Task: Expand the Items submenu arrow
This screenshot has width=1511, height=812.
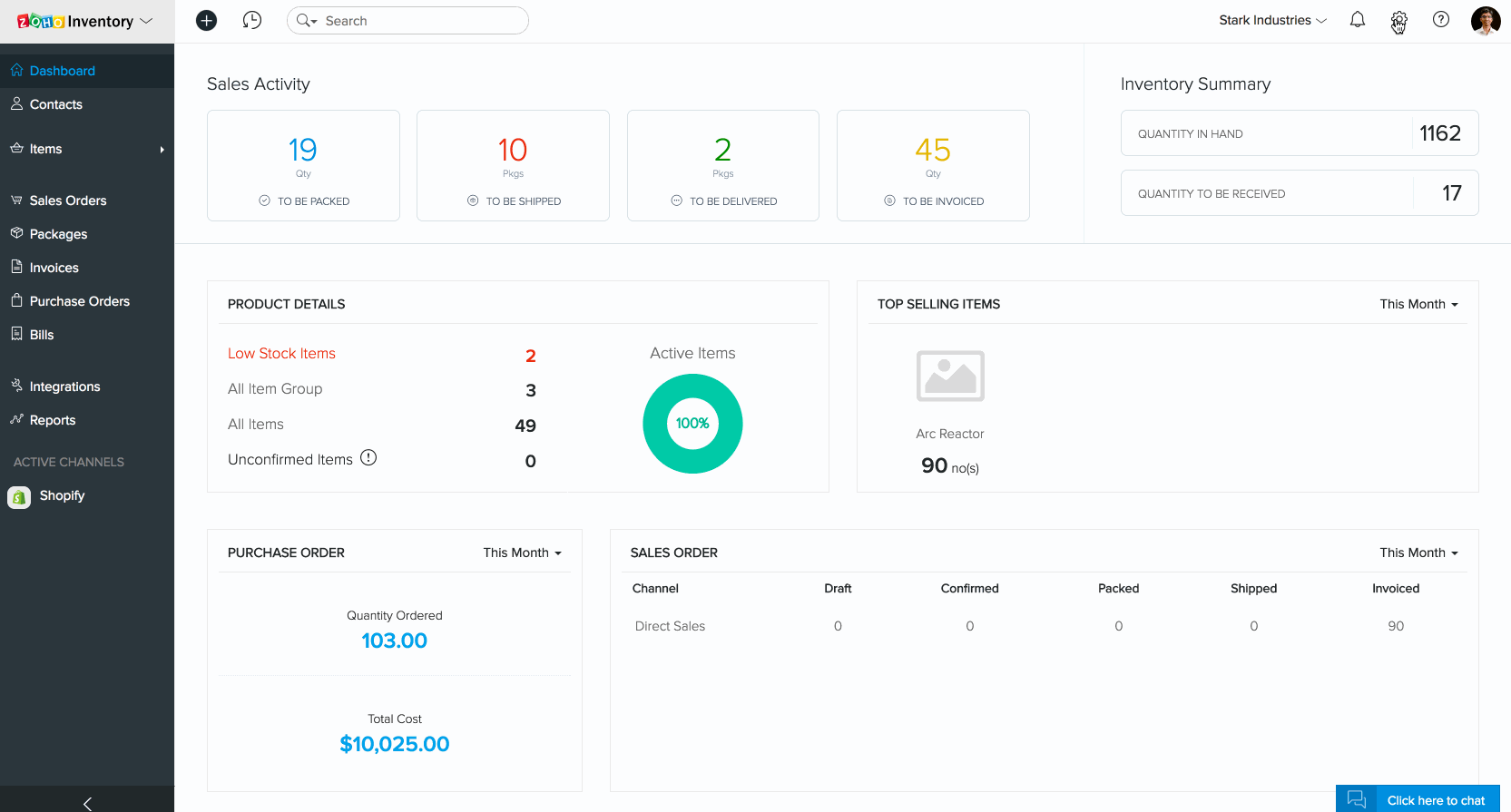Action: click(162, 150)
